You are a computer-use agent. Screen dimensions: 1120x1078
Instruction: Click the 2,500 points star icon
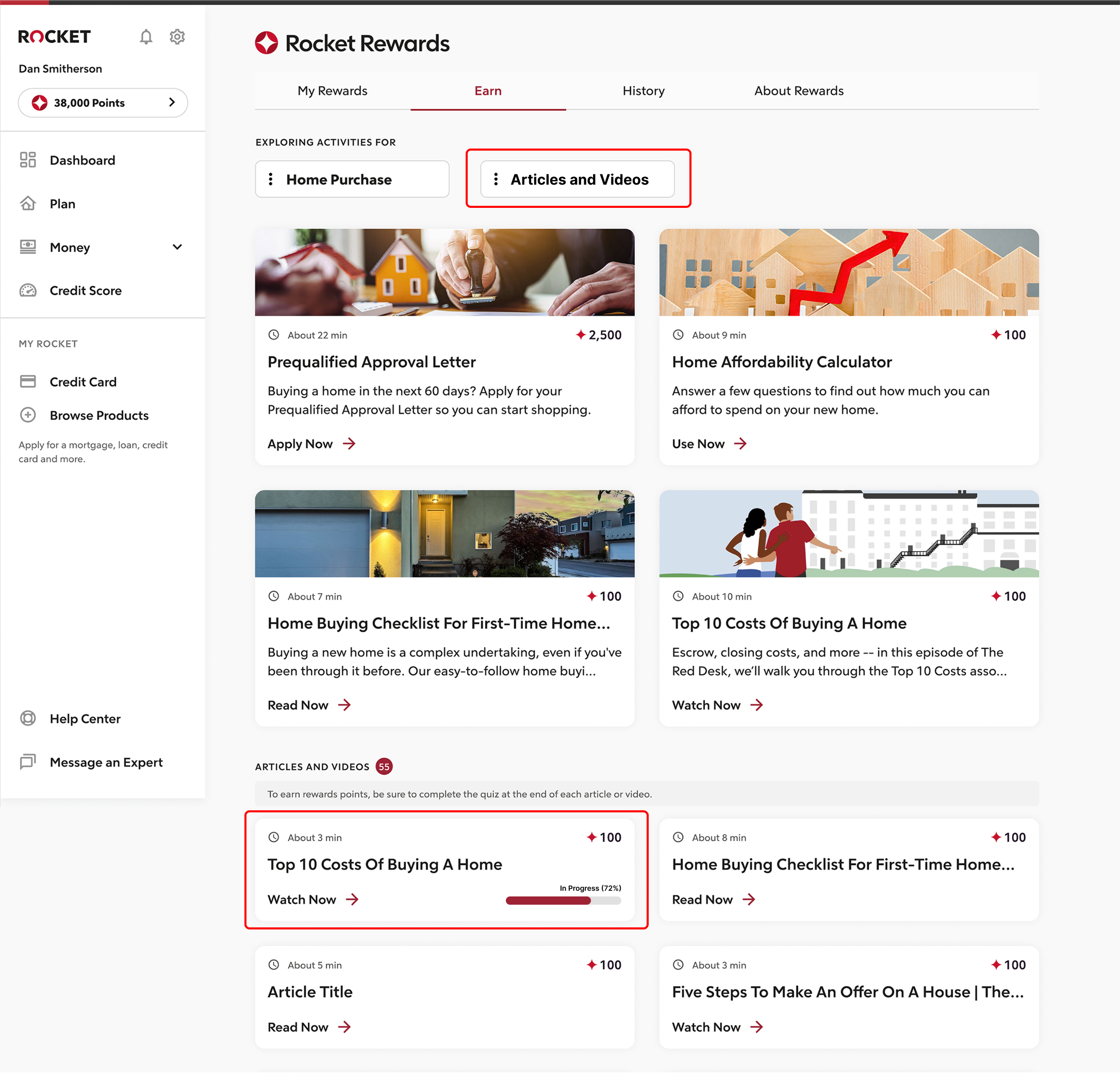pyautogui.click(x=581, y=335)
